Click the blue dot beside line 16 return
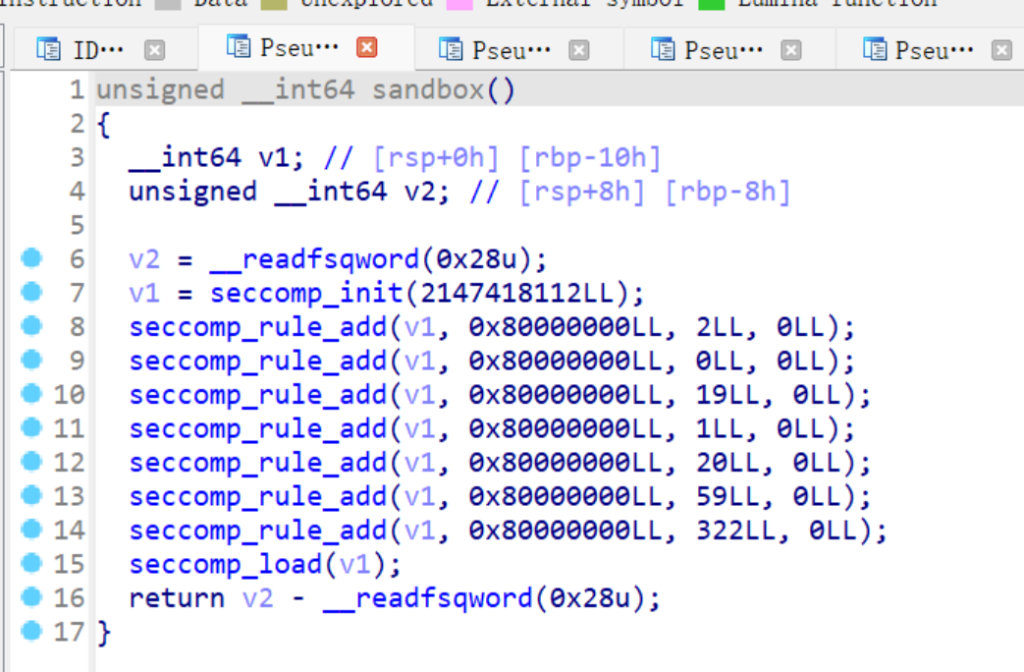The width and height of the screenshot is (1024, 672). click(x=33, y=597)
